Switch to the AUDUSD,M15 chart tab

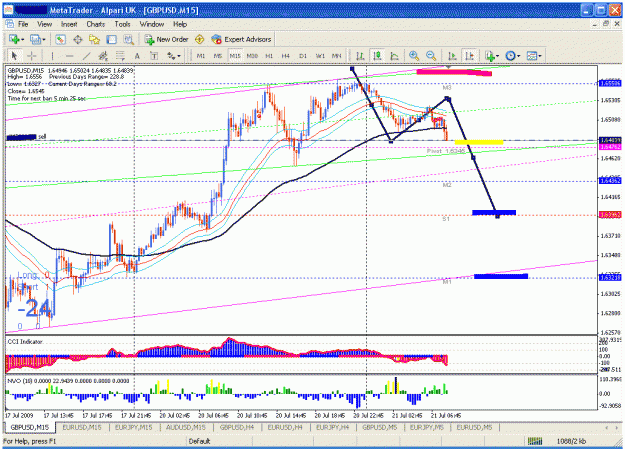click(186, 427)
